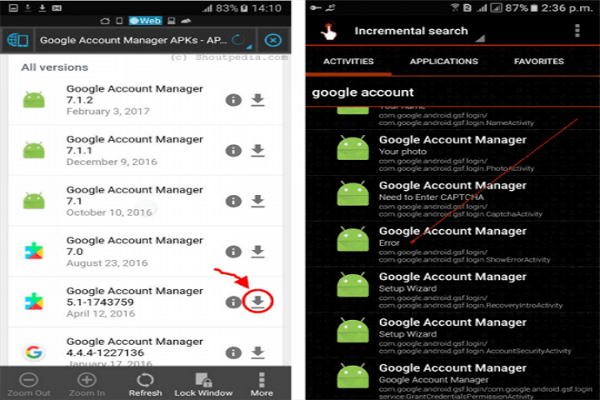This screenshot has width=600, height=400.
Task: Tap Android icon of CAPTCHA entry
Action: (x=352, y=193)
